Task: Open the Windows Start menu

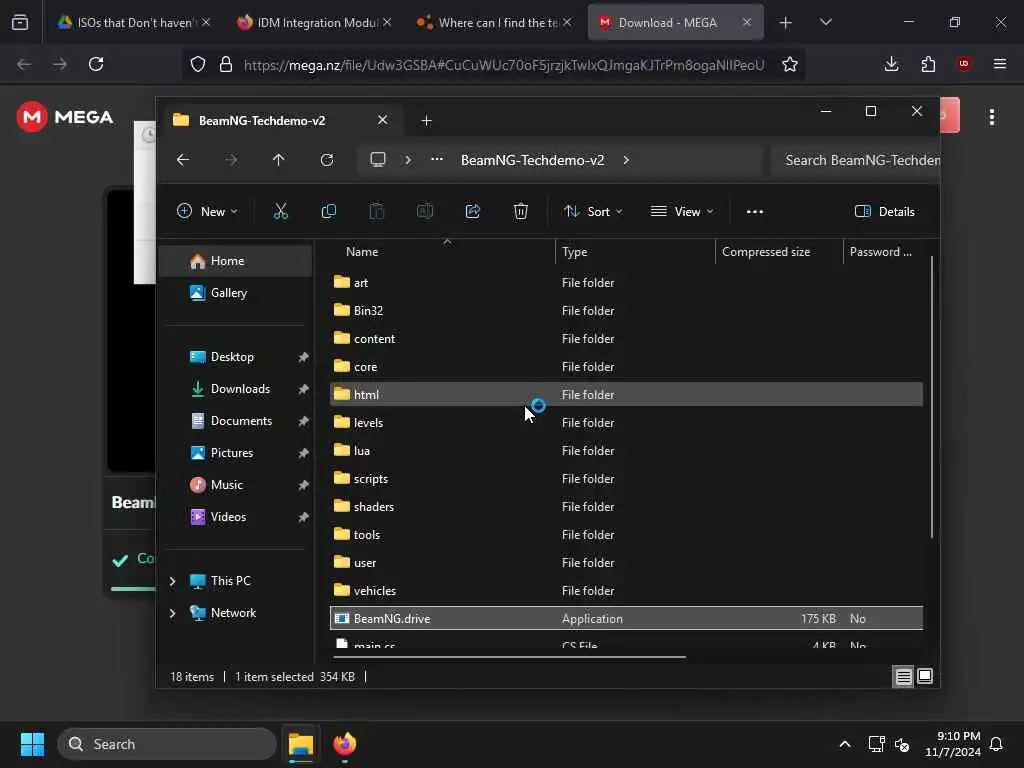Action: pyautogui.click(x=32, y=744)
